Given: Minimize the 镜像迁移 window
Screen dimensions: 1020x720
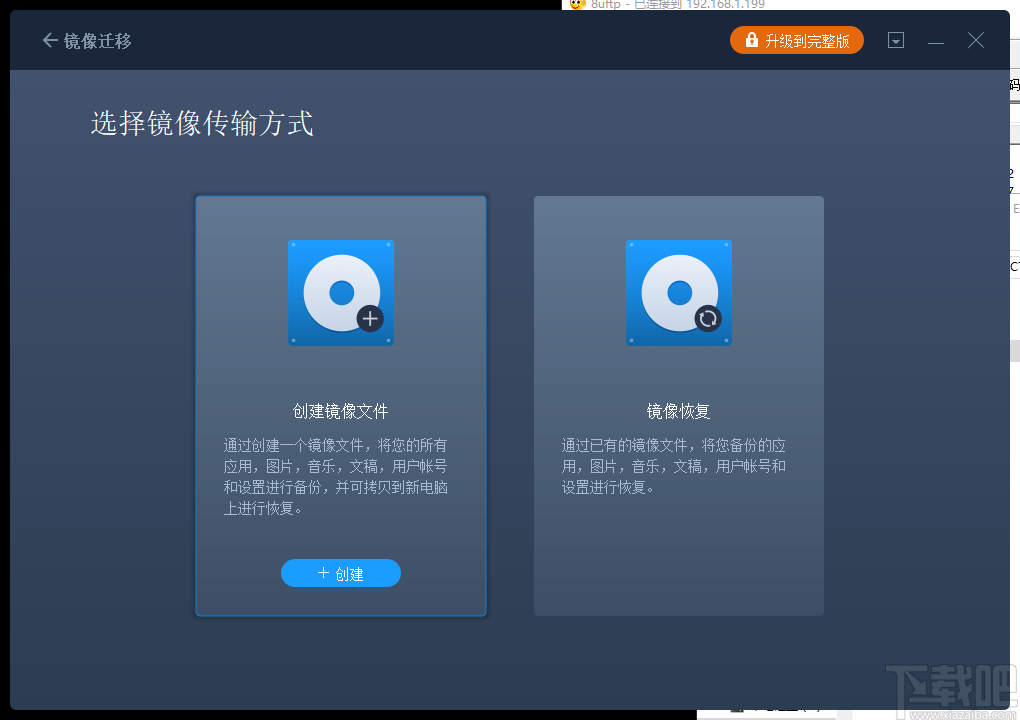Looking at the screenshot, I should (x=936, y=40).
